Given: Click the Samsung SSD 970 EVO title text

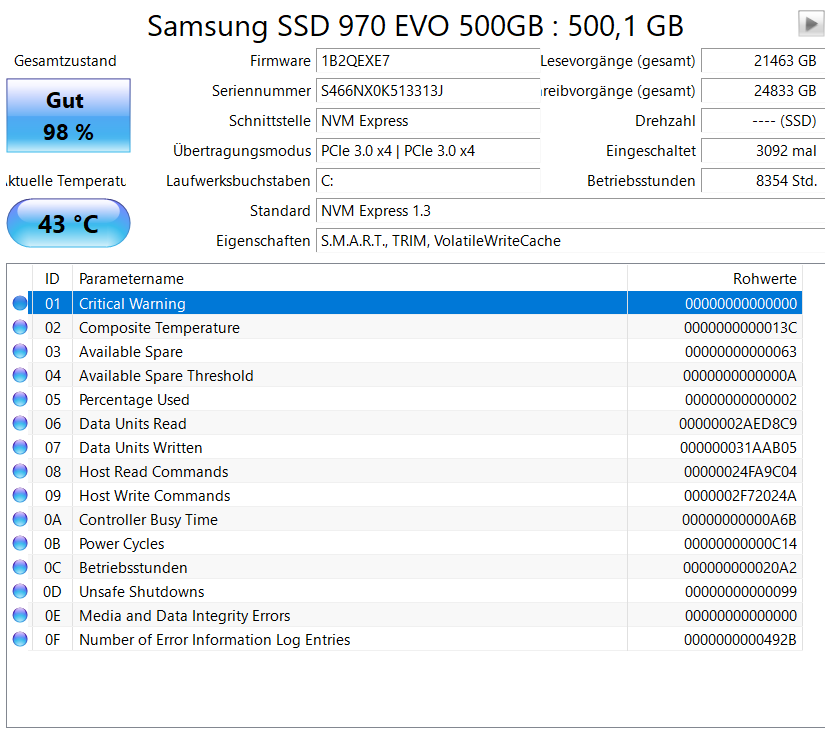Looking at the screenshot, I should tap(415, 26).
